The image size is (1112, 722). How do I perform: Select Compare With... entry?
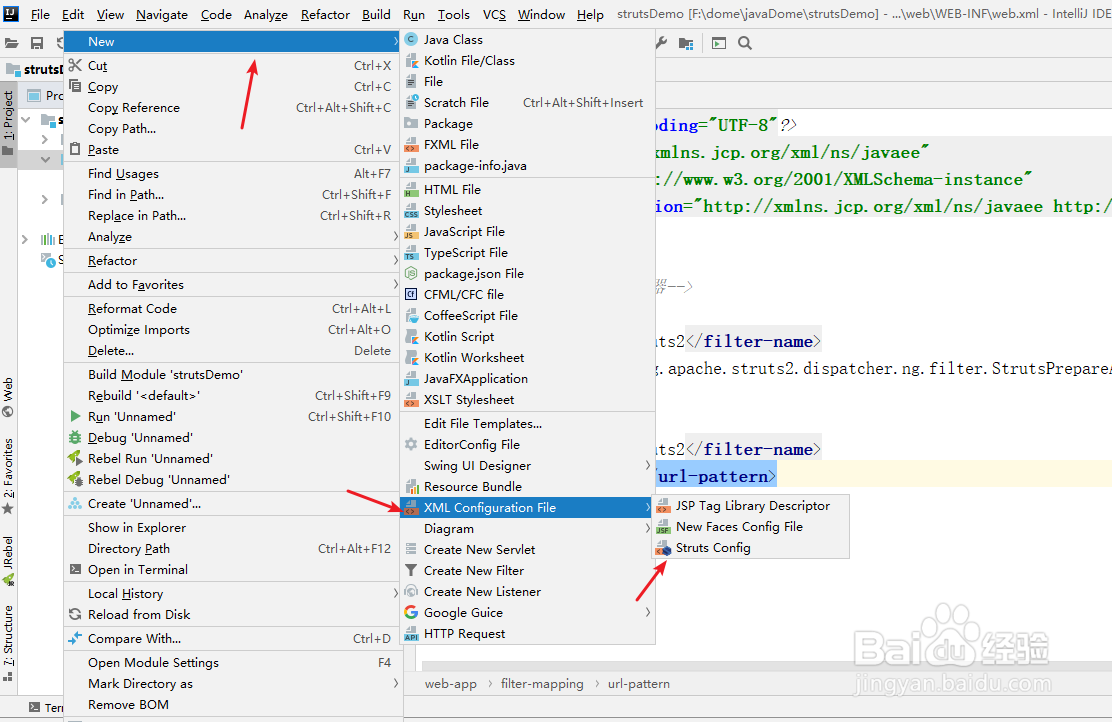tap(233, 639)
